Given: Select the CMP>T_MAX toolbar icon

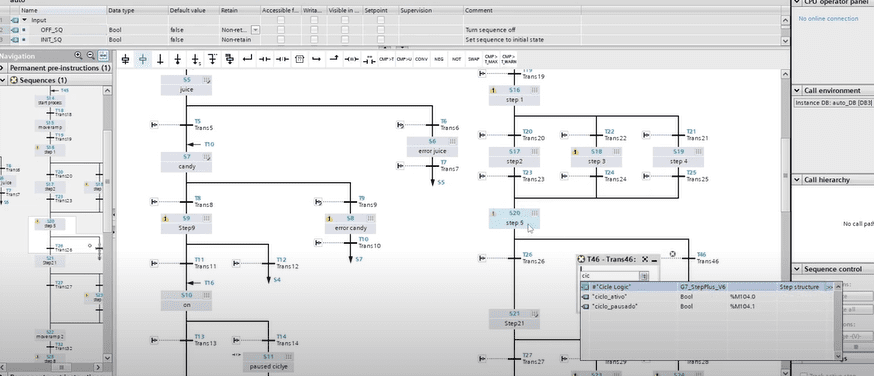Looking at the screenshot, I should click(491, 58).
